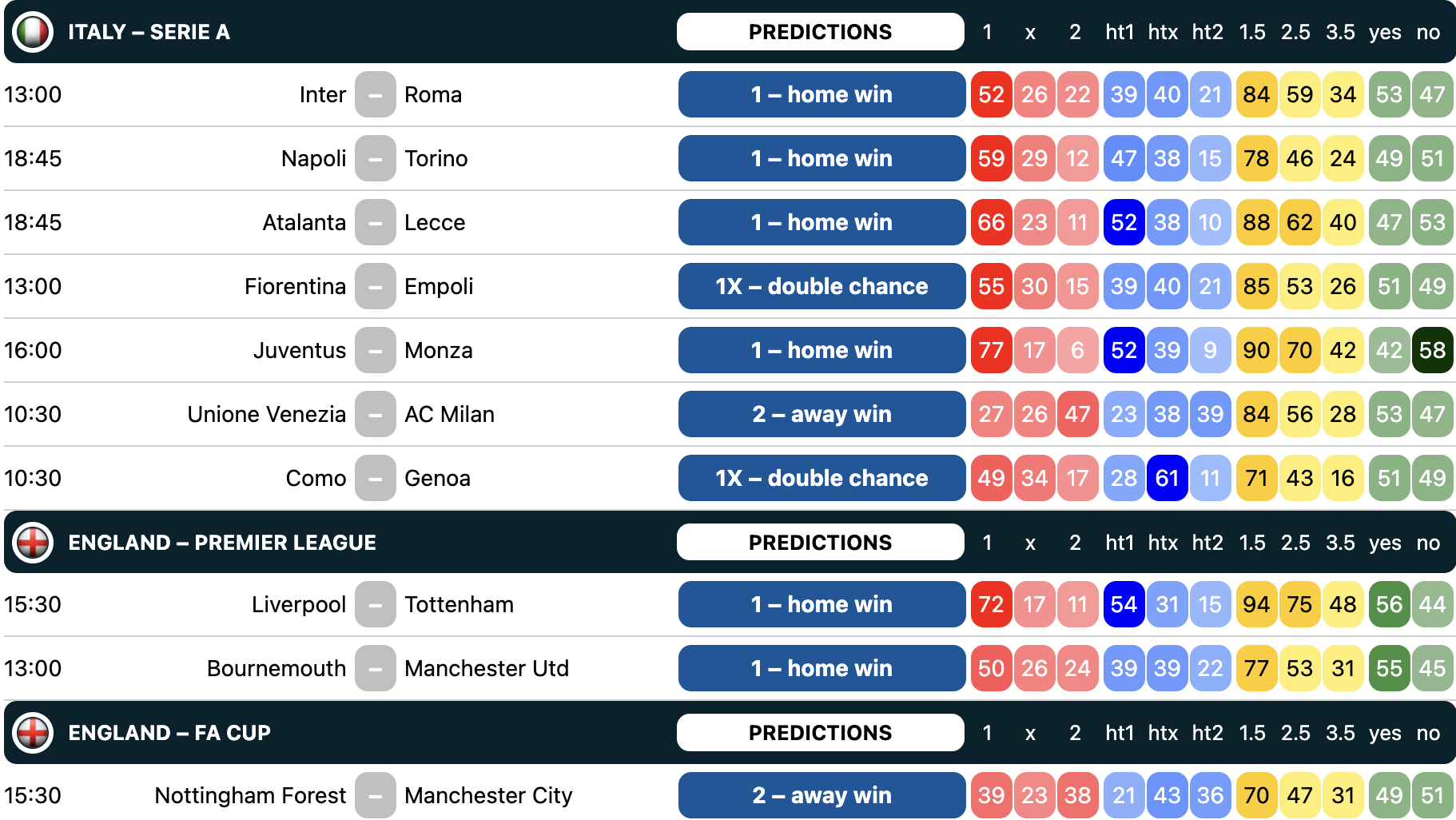Click the dash badge for Nottingham Forest match
Image resolution: width=1456 pixels, height=820 pixels.
coord(376,795)
